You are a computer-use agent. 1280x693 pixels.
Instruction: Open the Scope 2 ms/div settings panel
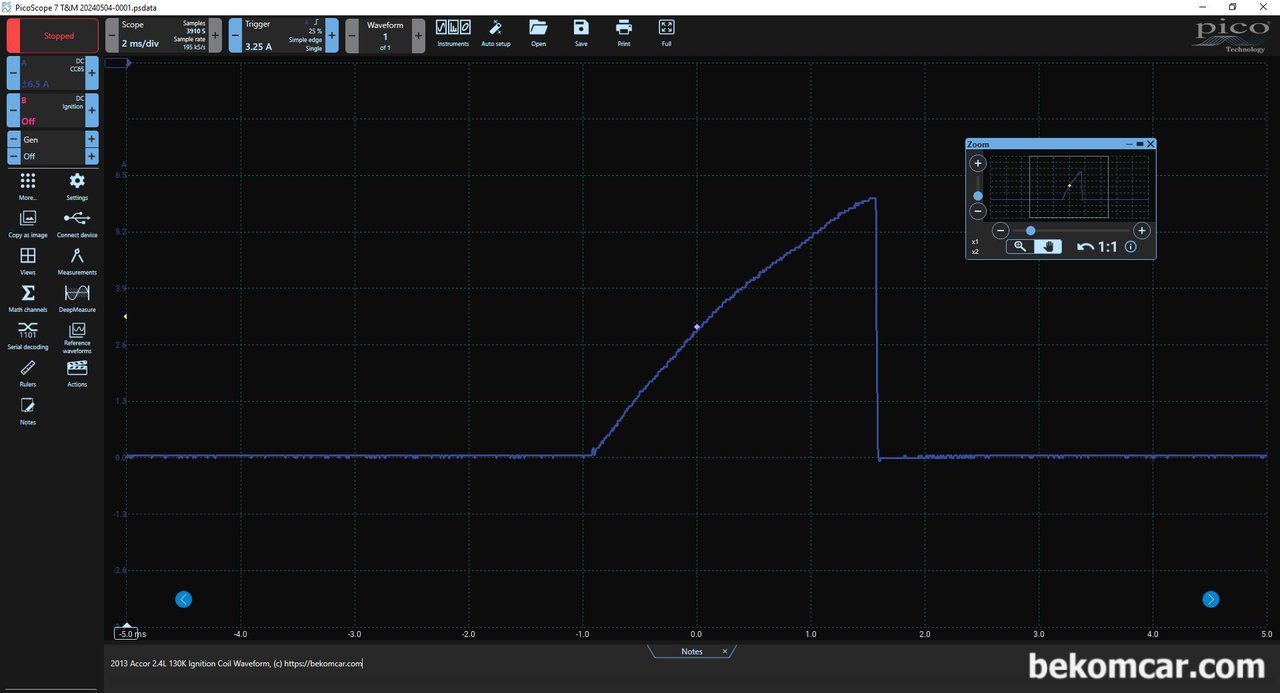click(x=163, y=36)
